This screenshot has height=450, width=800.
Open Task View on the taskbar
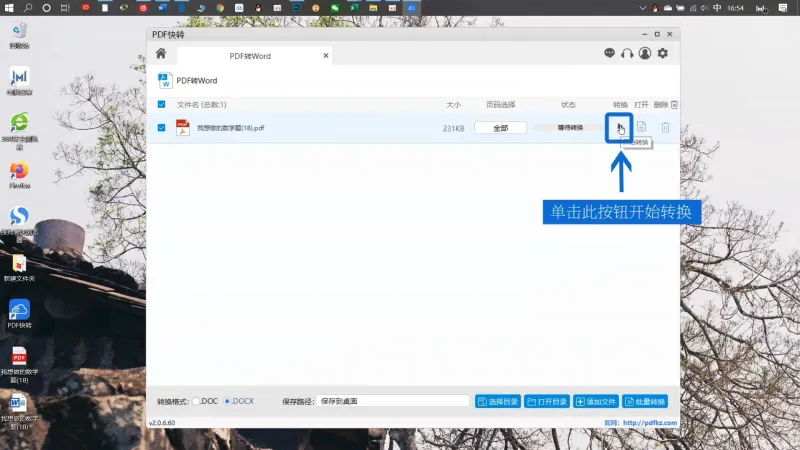pos(65,8)
